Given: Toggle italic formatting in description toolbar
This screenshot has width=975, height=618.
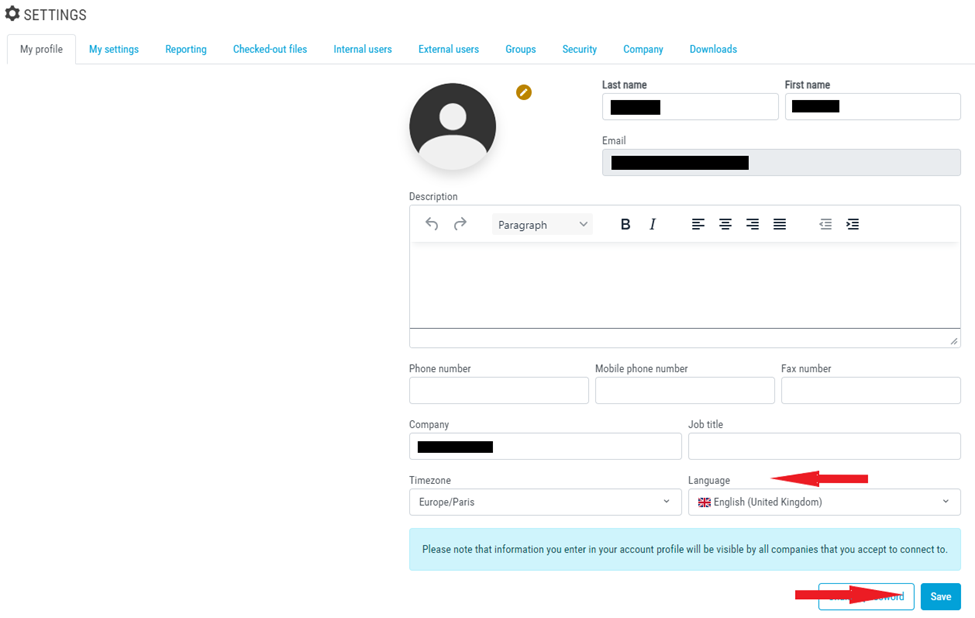Looking at the screenshot, I should 652,224.
